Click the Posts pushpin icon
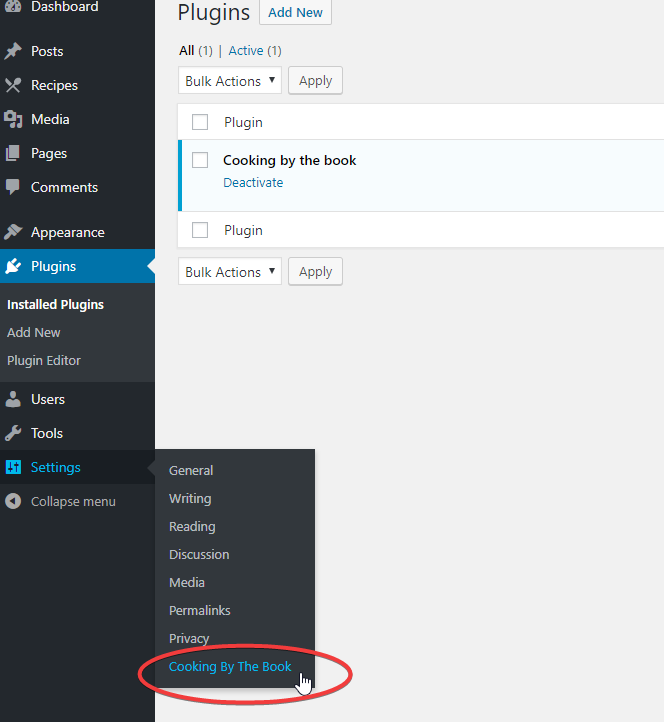Viewport: 664px width, 722px height. 13,51
